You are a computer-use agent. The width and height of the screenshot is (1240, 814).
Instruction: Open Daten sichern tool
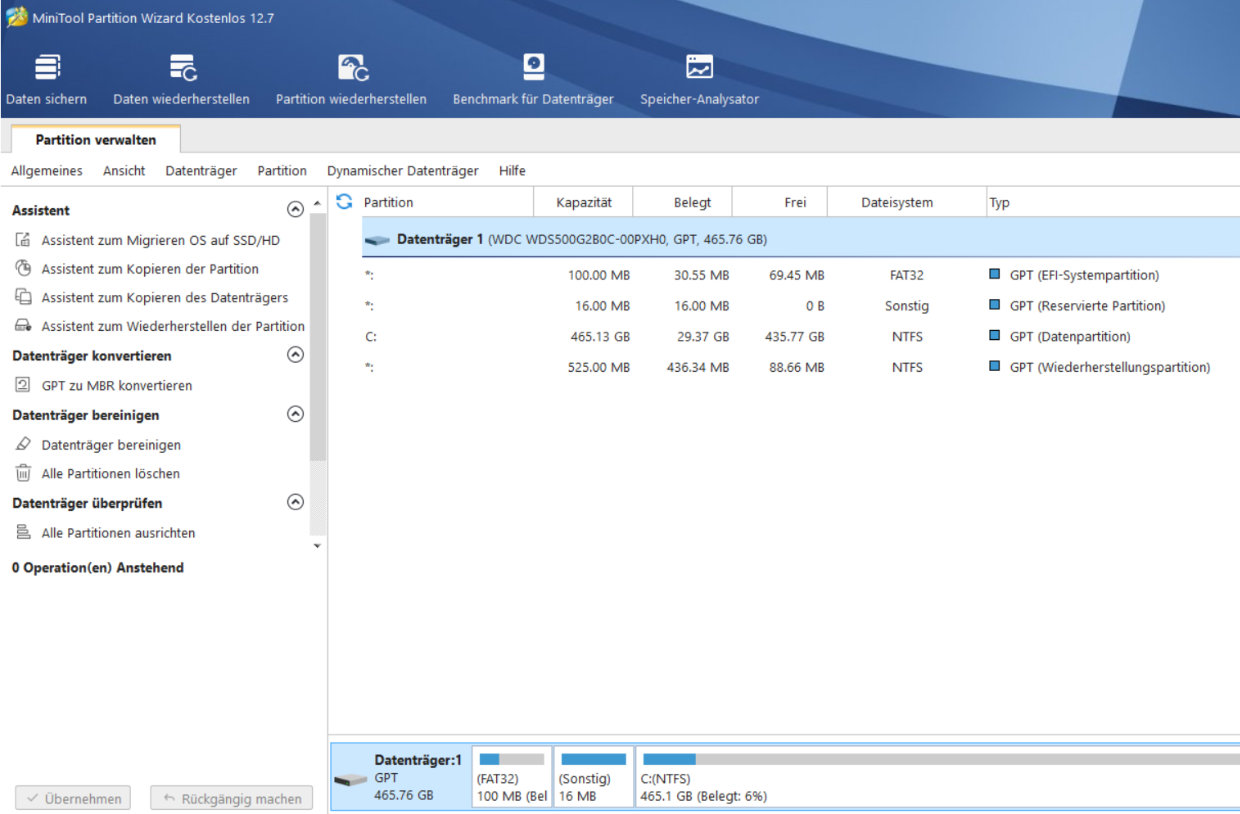[46, 80]
